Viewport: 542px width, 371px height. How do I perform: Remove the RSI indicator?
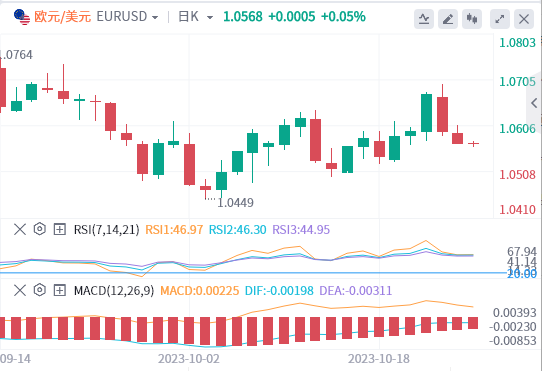pyautogui.click(x=20, y=229)
